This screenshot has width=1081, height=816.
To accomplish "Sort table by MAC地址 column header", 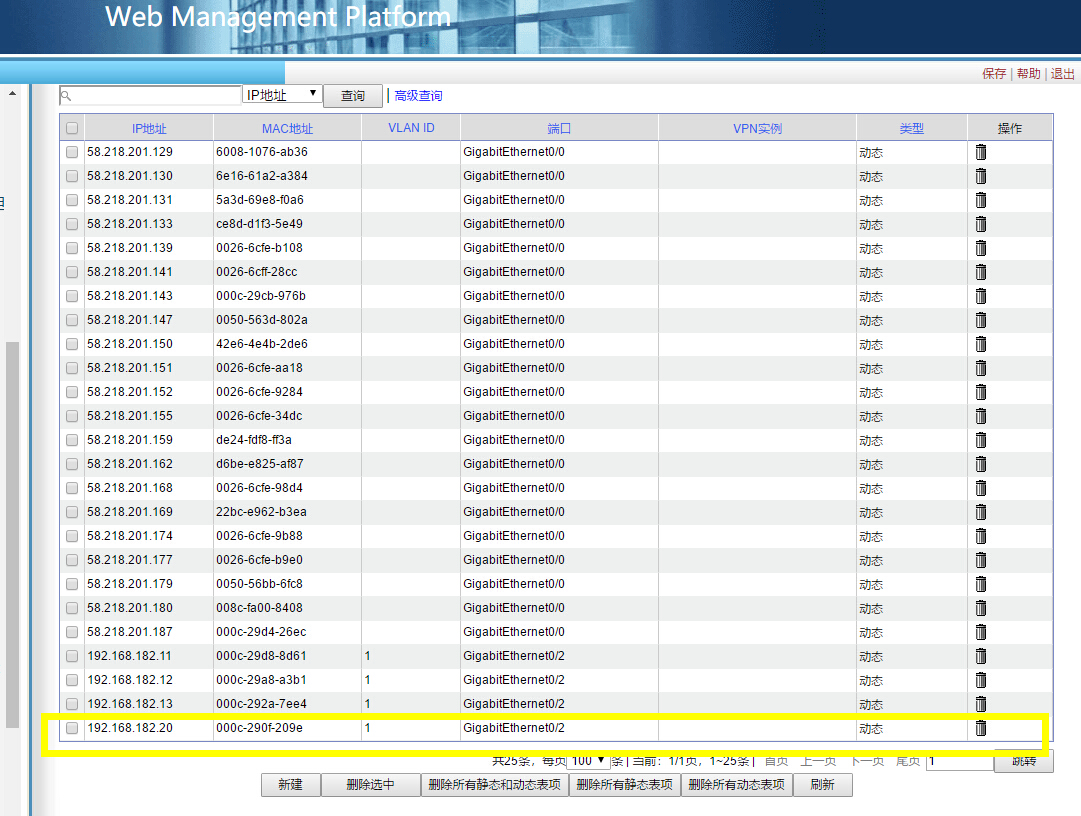I will tap(287, 128).
